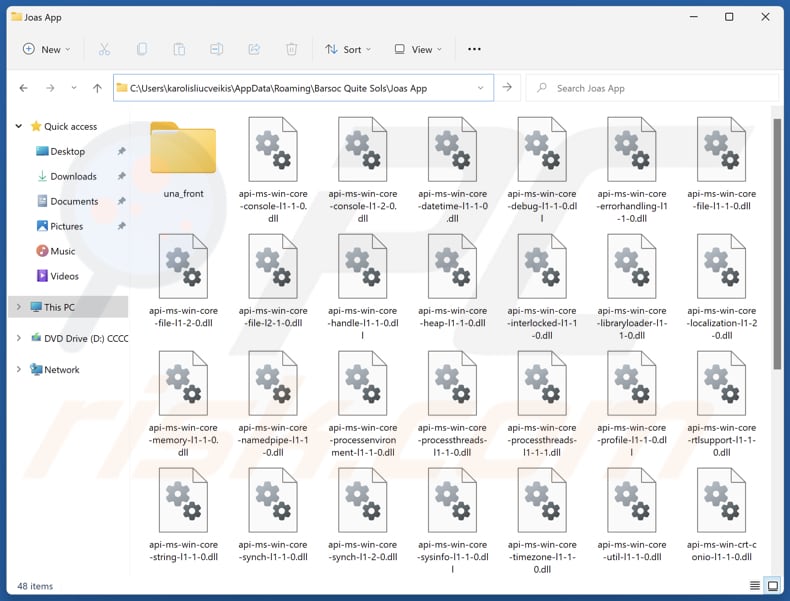The height and width of the screenshot is (601, 790).
Task: Select api-ms-win-crt-conio-l1-1-0.dll file
Action: click(x=721, y=514)
